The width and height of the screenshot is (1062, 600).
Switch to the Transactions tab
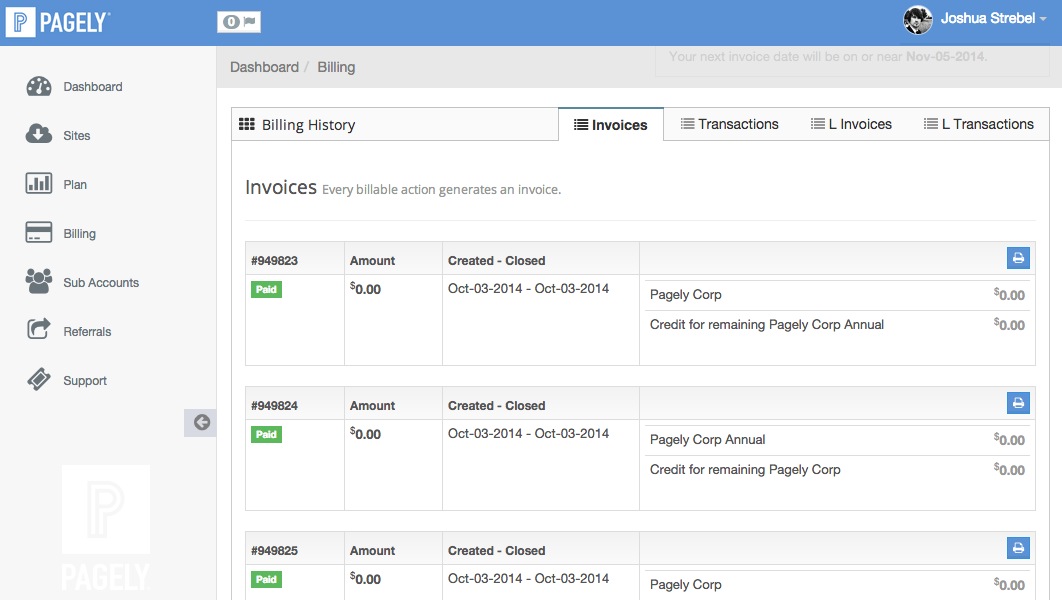(x=729, y=124)
